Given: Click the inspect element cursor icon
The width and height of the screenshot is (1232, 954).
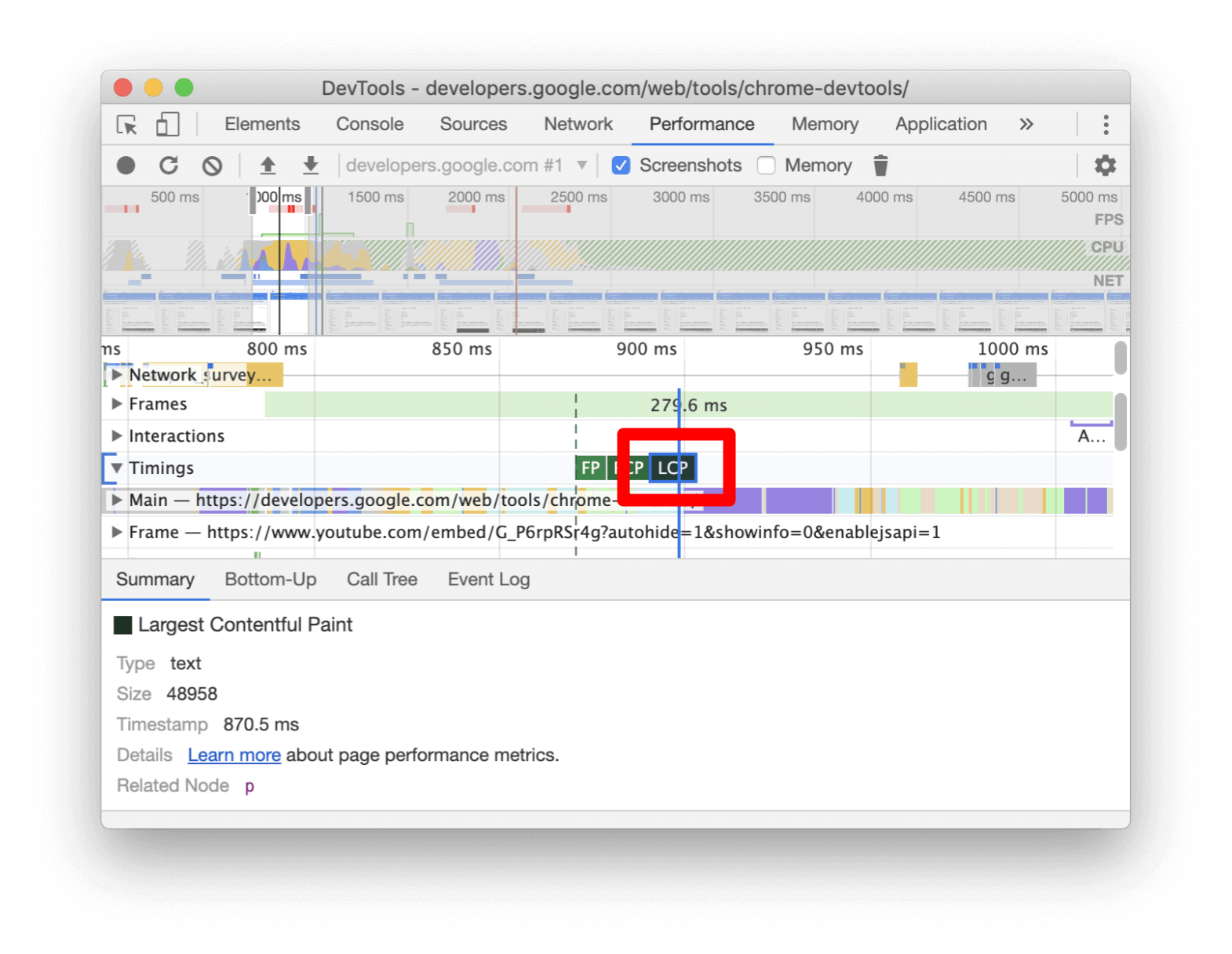Looking at the screenshot, I should point(127,125).
